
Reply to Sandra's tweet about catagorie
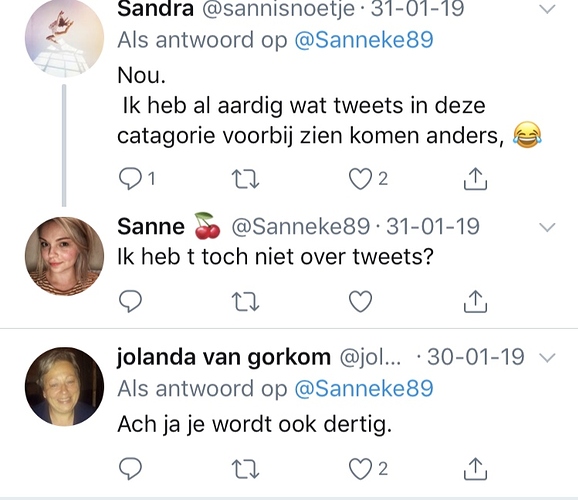(130, 179)
